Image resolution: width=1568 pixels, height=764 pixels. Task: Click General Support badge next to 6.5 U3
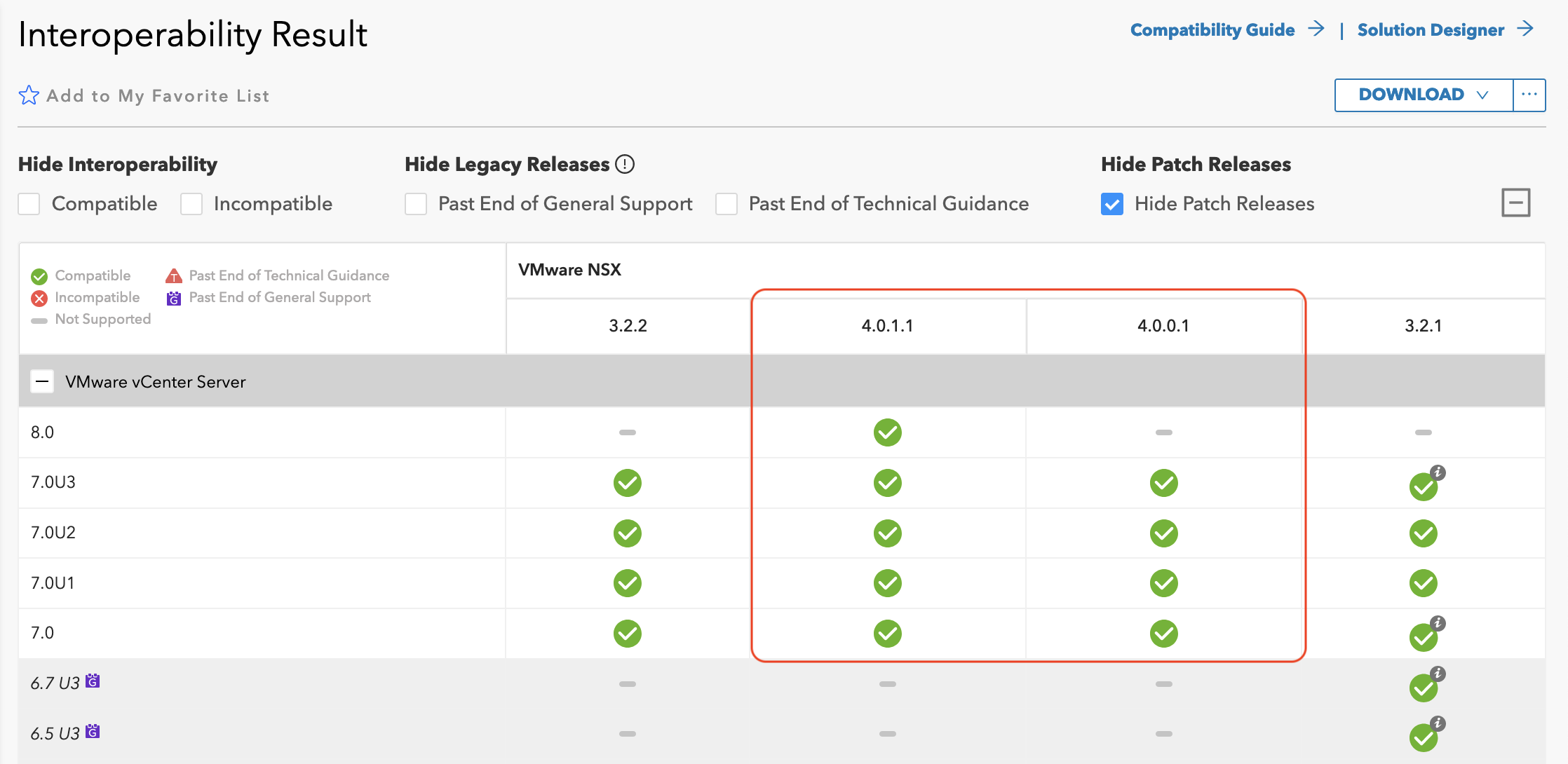(x=93, y=731)
